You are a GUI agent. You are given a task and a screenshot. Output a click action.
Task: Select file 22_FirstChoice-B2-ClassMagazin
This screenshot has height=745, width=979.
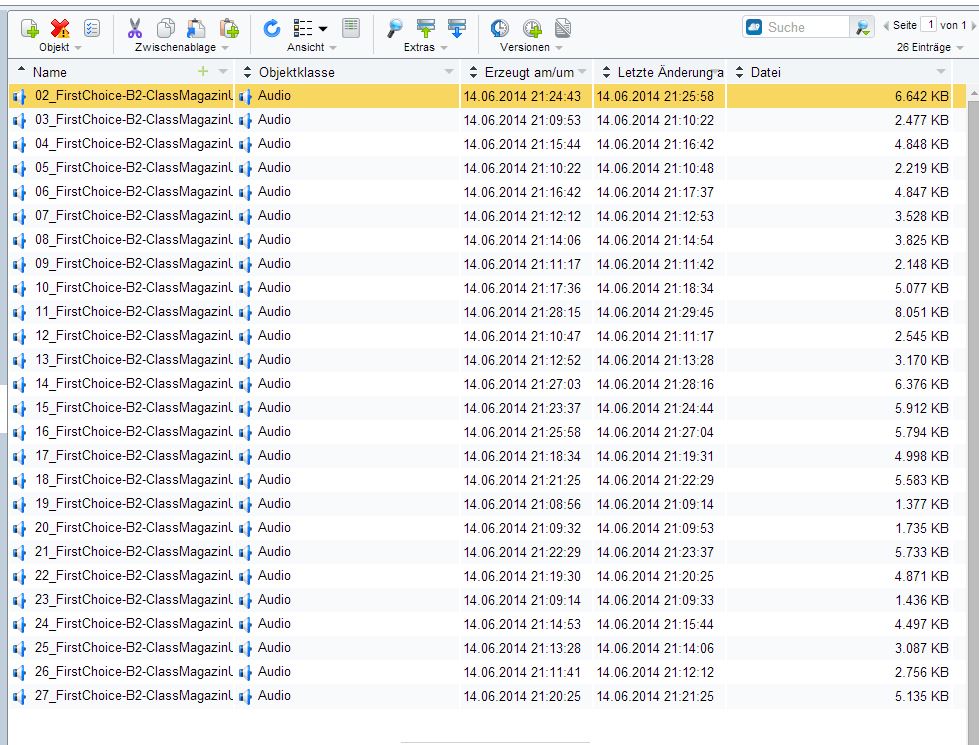[x=134, y=576]
